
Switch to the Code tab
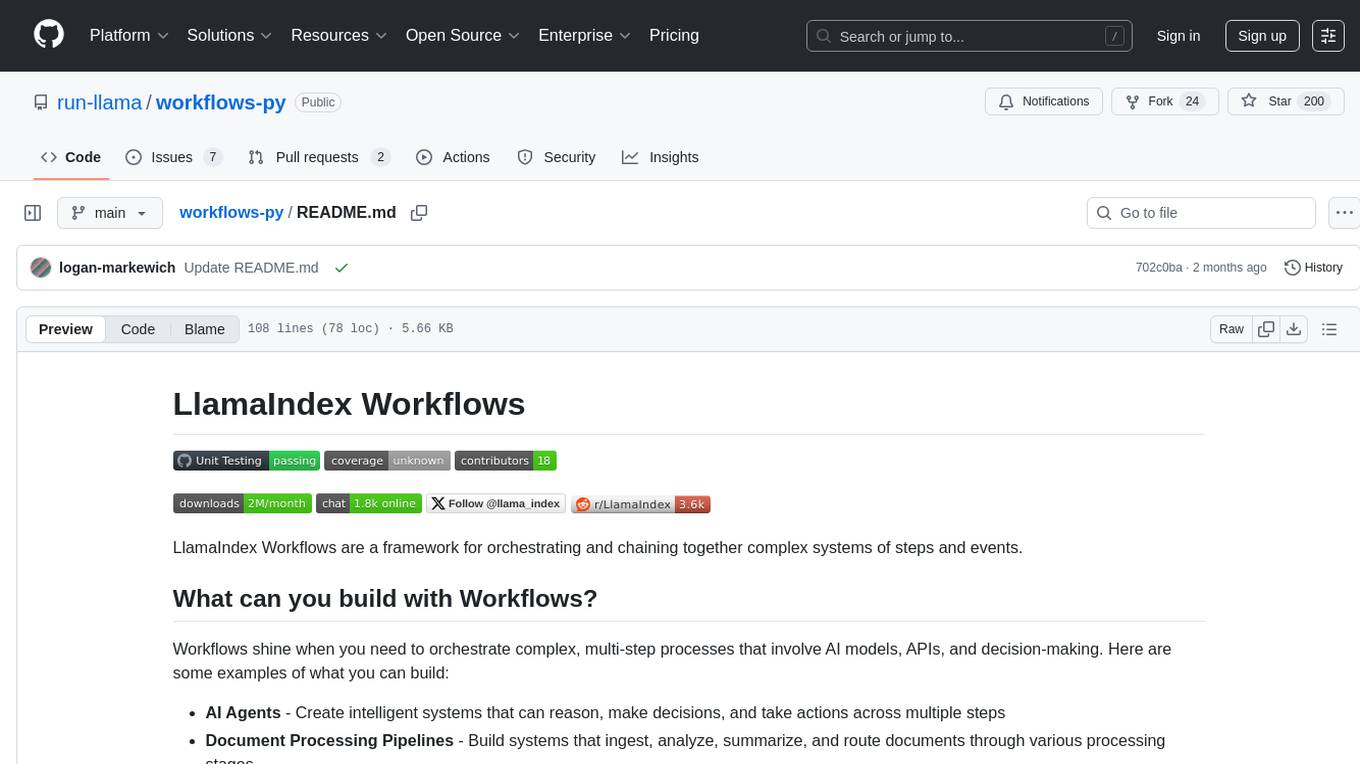click(x=71, y=157)
